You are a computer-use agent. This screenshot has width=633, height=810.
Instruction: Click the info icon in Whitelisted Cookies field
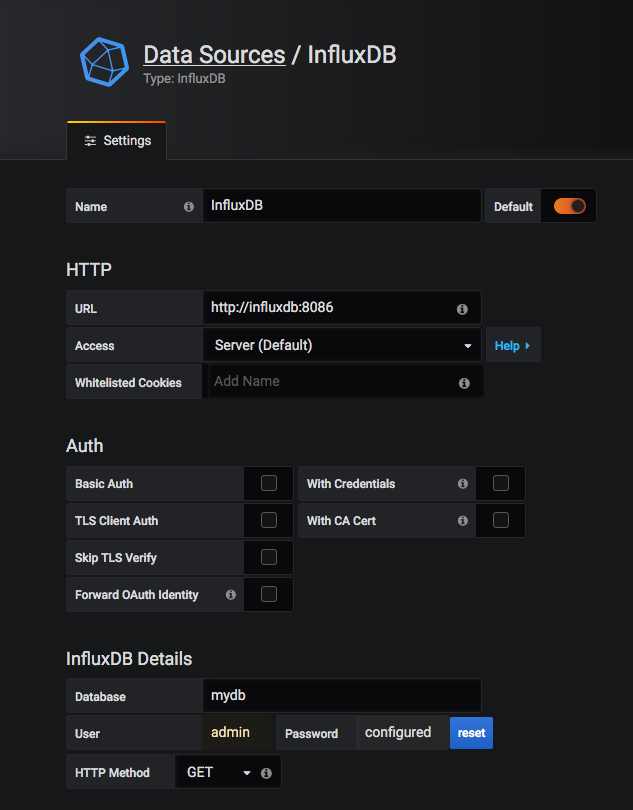point(464,383)
